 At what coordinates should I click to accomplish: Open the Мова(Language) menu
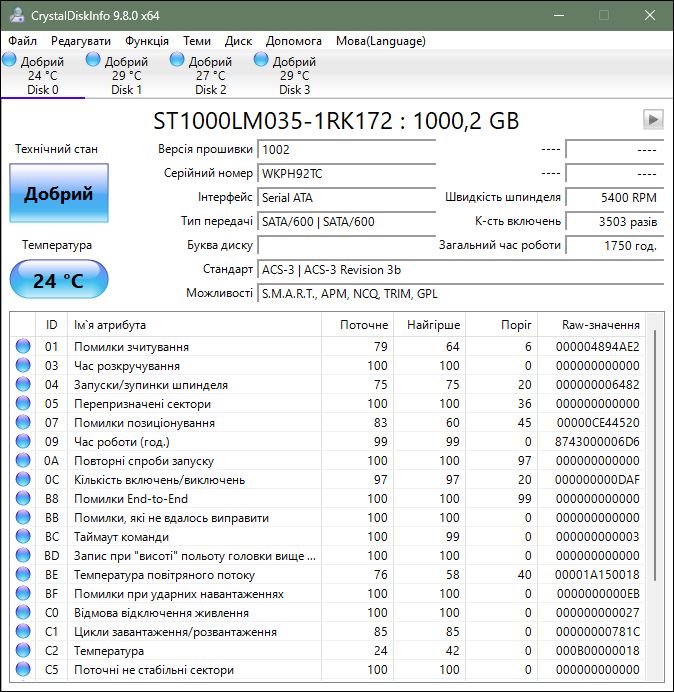[x=380, y=41]
